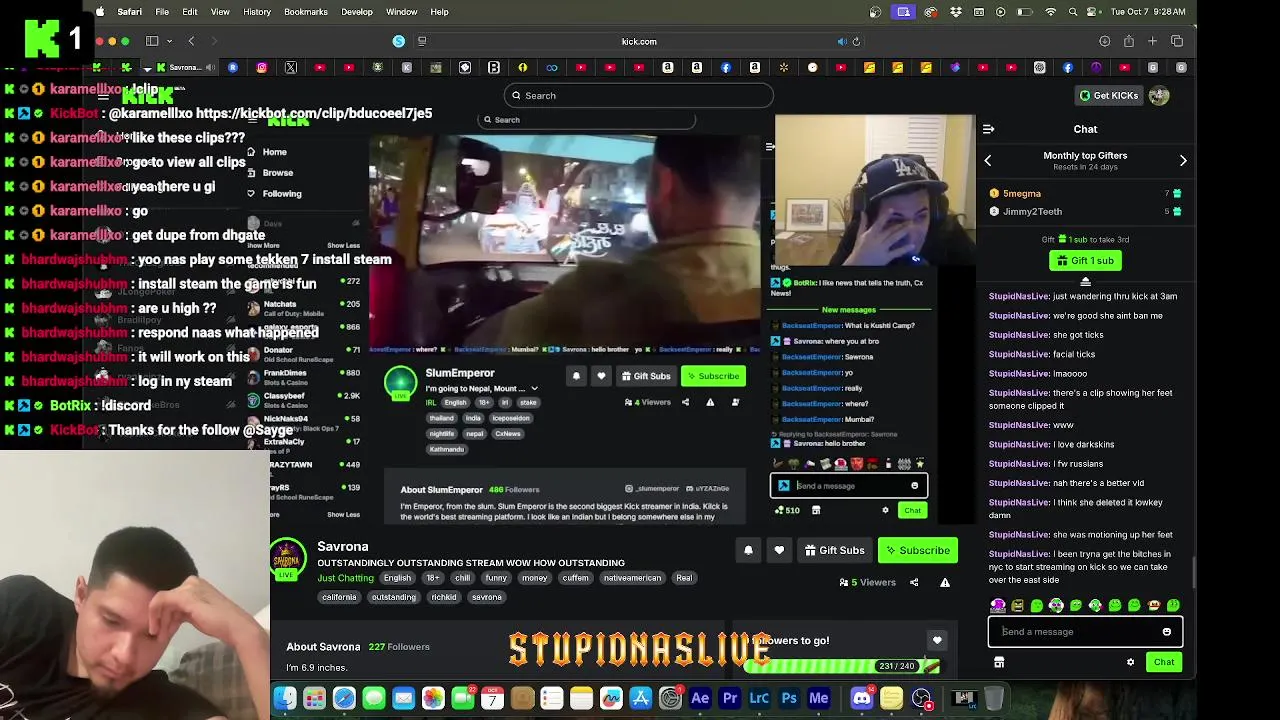Mute audio in Safari address bar

pyautogui.click(x=841, y=42)
